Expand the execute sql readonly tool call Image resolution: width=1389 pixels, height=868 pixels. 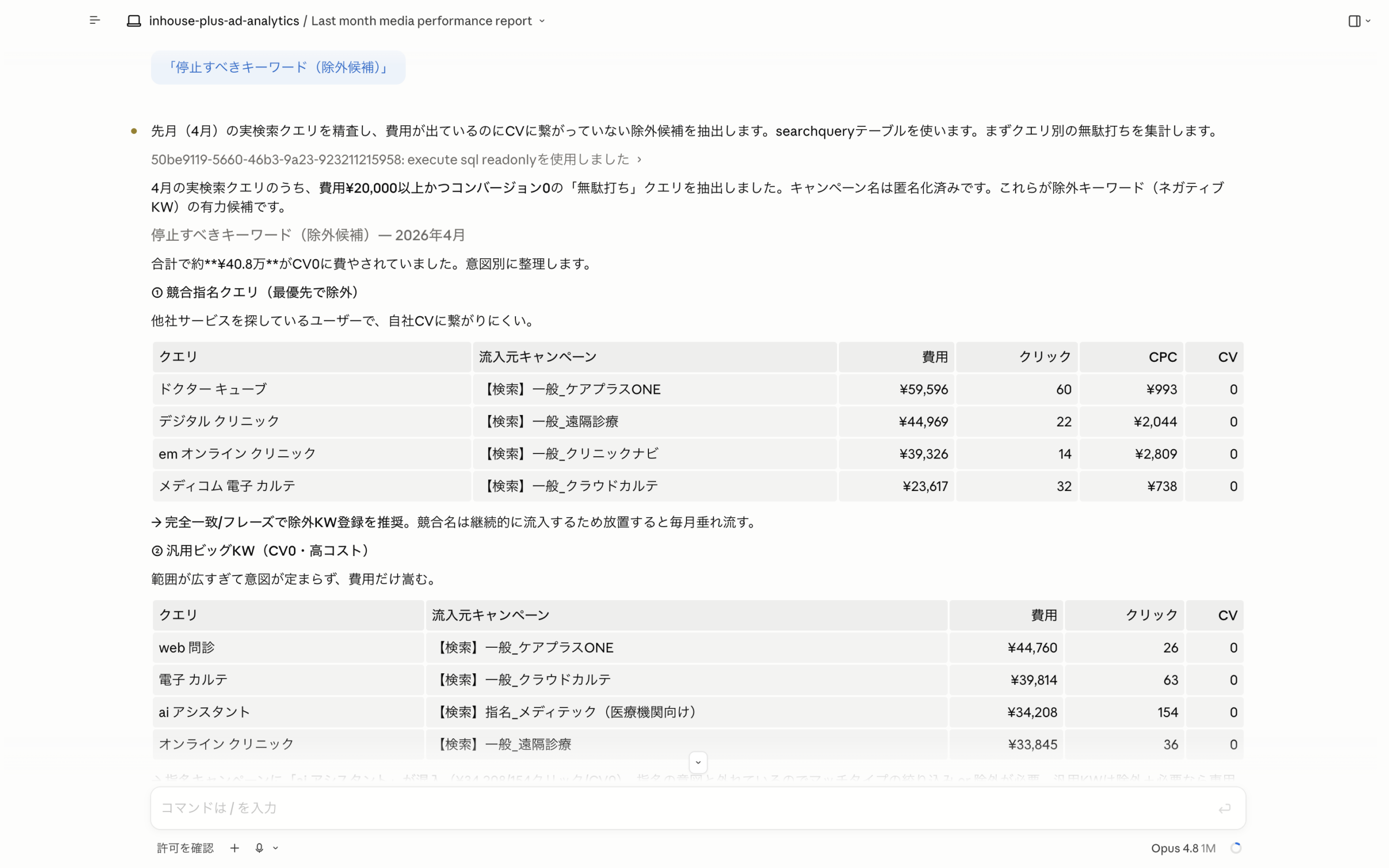click(396, 159)
